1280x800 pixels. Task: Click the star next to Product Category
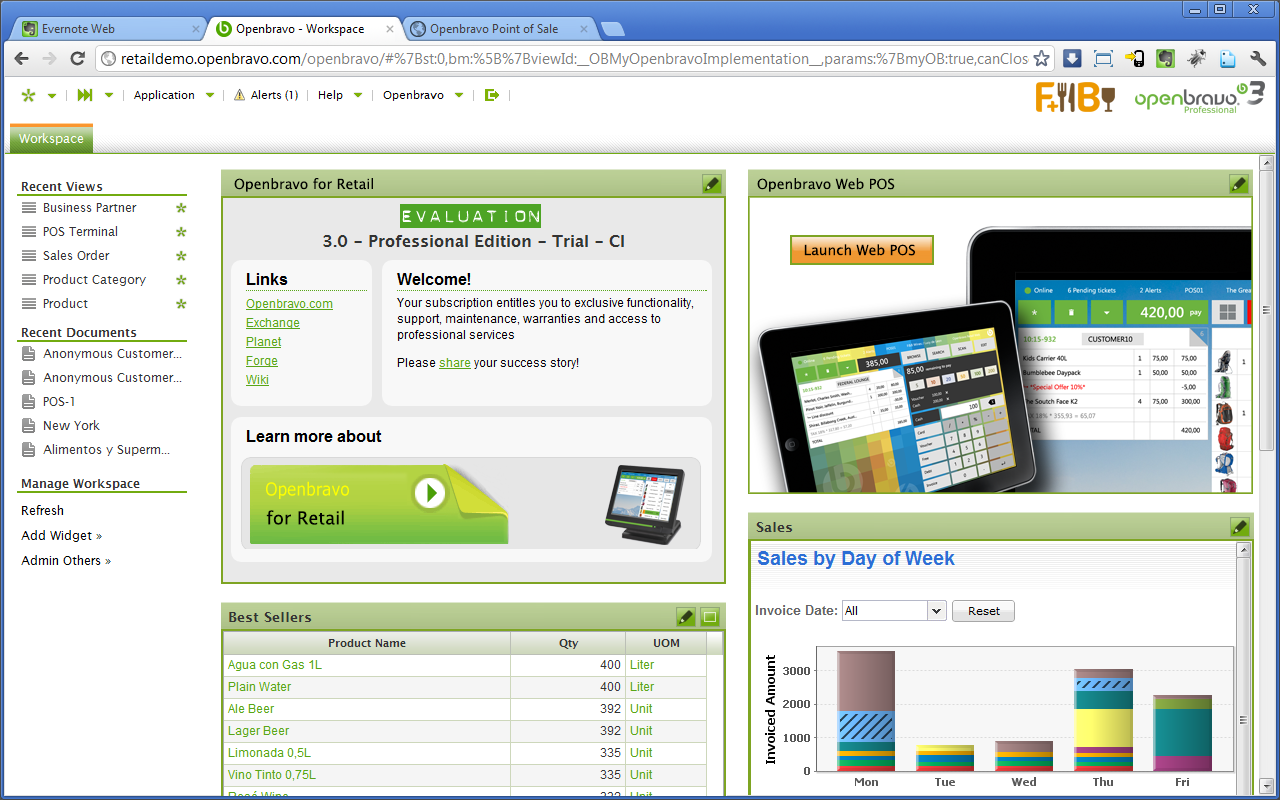(x=181, y=280)
